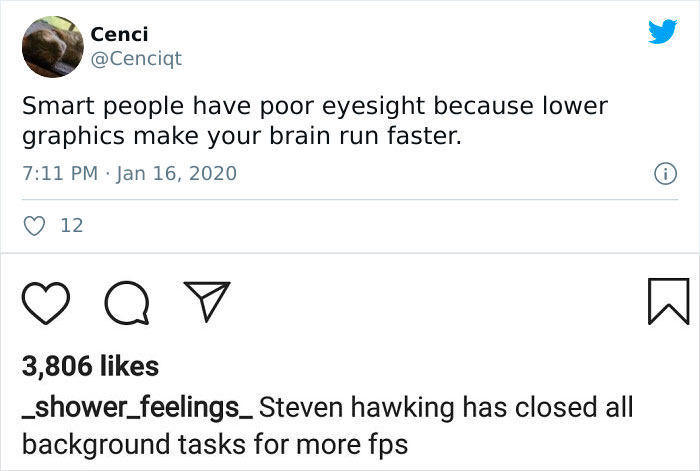Open the @Cenciqt handle link
This screenshot has height=471, width=700.
136,58
